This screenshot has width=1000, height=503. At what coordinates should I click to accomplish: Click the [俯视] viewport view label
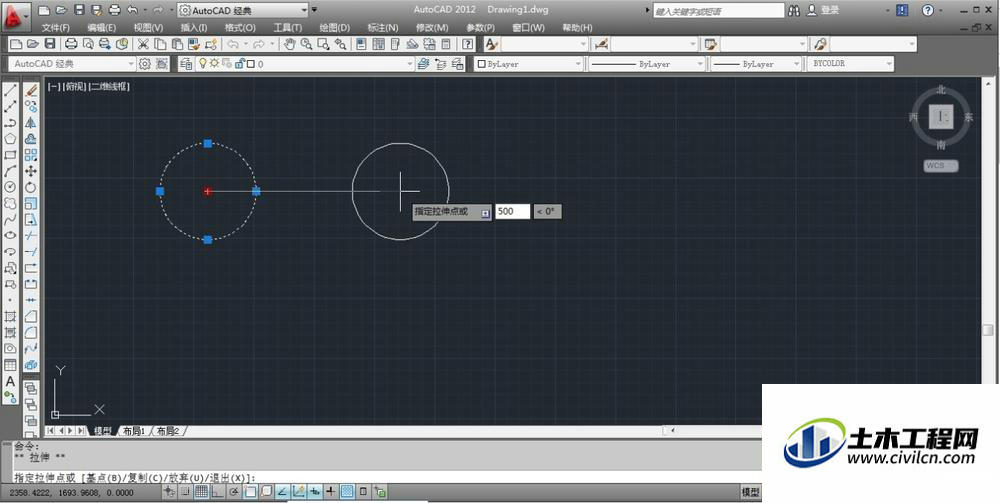tap(75, 87)
